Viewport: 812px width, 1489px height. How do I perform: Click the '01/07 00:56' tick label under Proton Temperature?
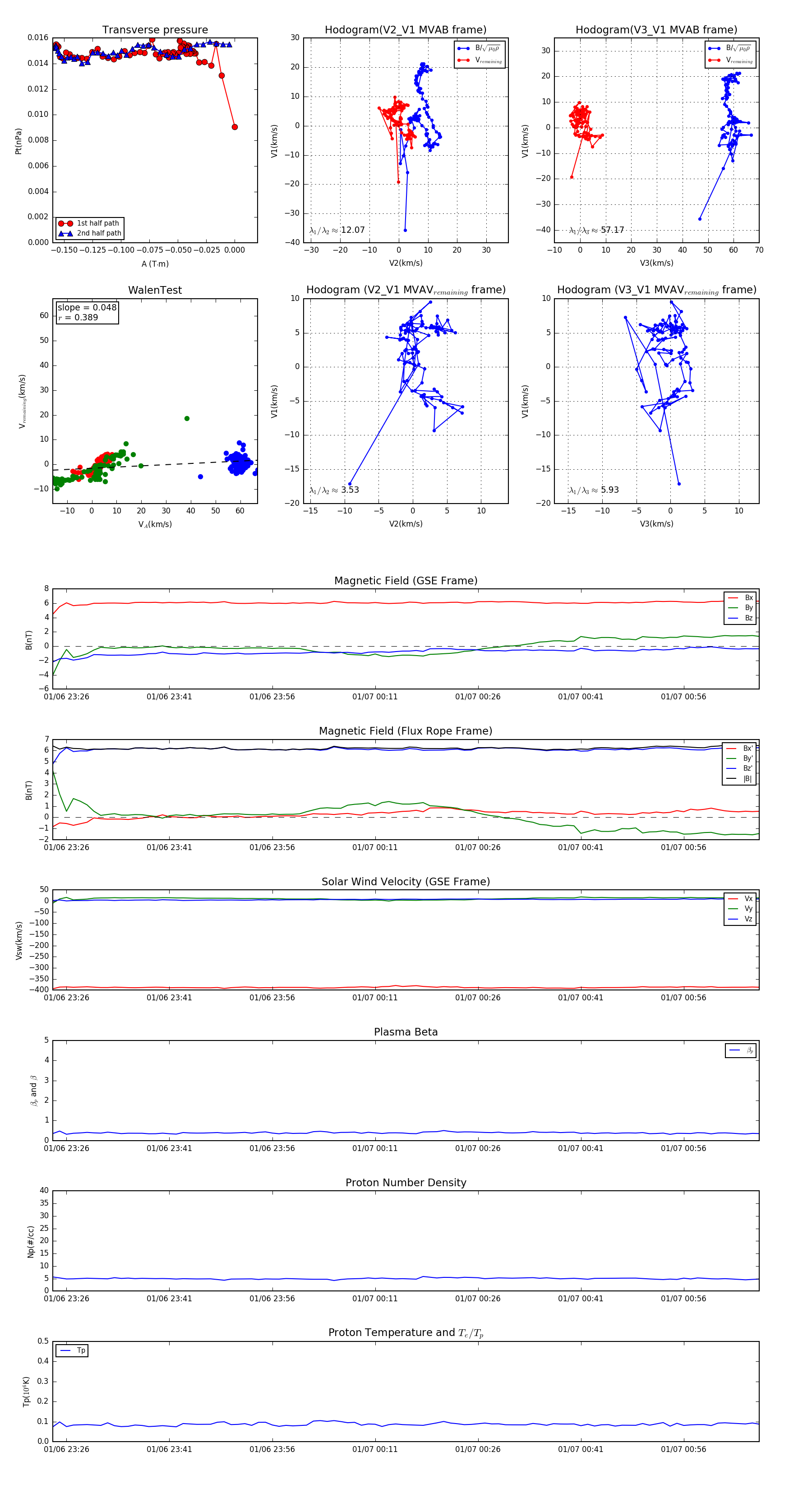(x=684, y=1449)
